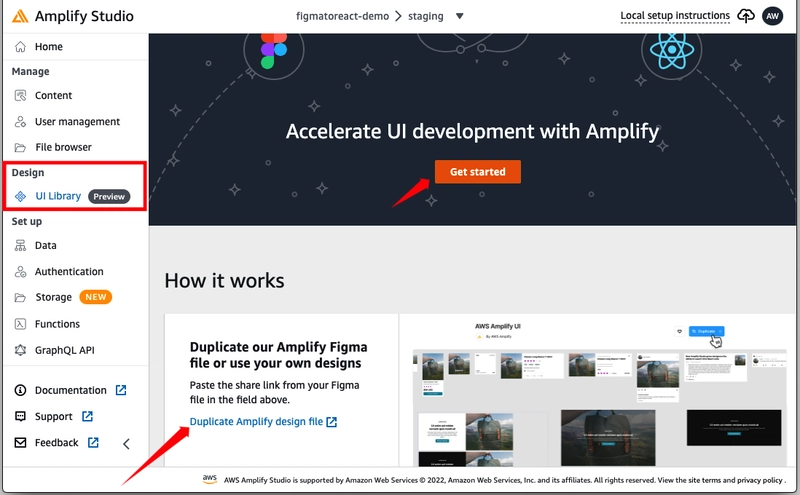Click the figmatoreact-demo app name
The width and height of the screenshot is (800, 495).
pyautogui.click(x=342, y=16)
